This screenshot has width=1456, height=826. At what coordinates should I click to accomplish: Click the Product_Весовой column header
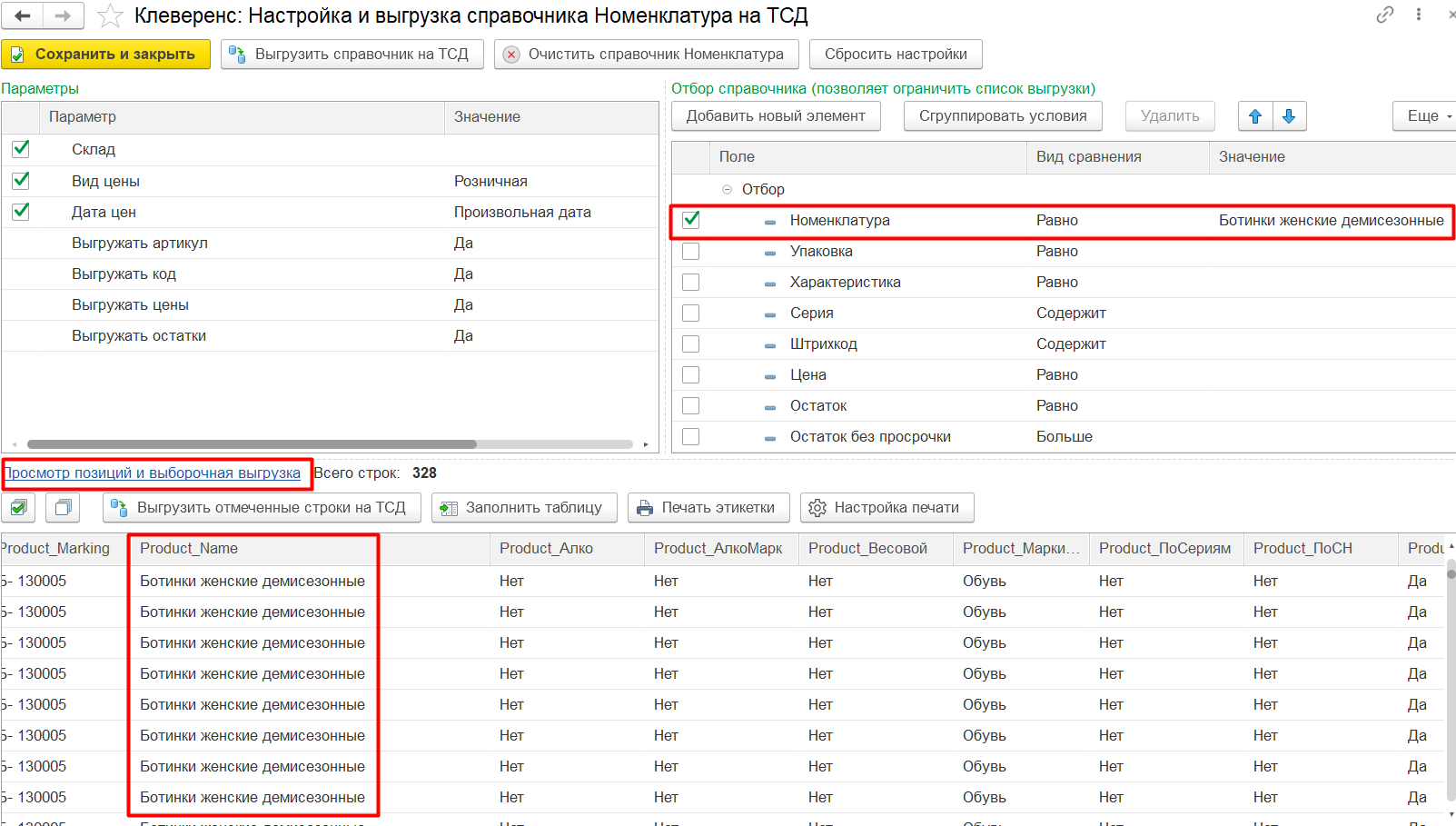click(876, 549)
